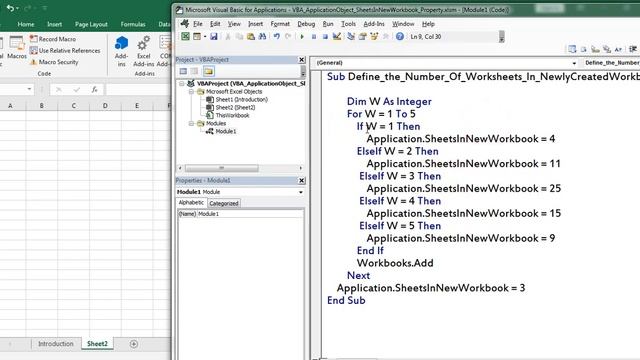Open the Insert UserForm dropdown arrow
The width and height of the screenshot is (640, 360).
[x=205, y=36]
